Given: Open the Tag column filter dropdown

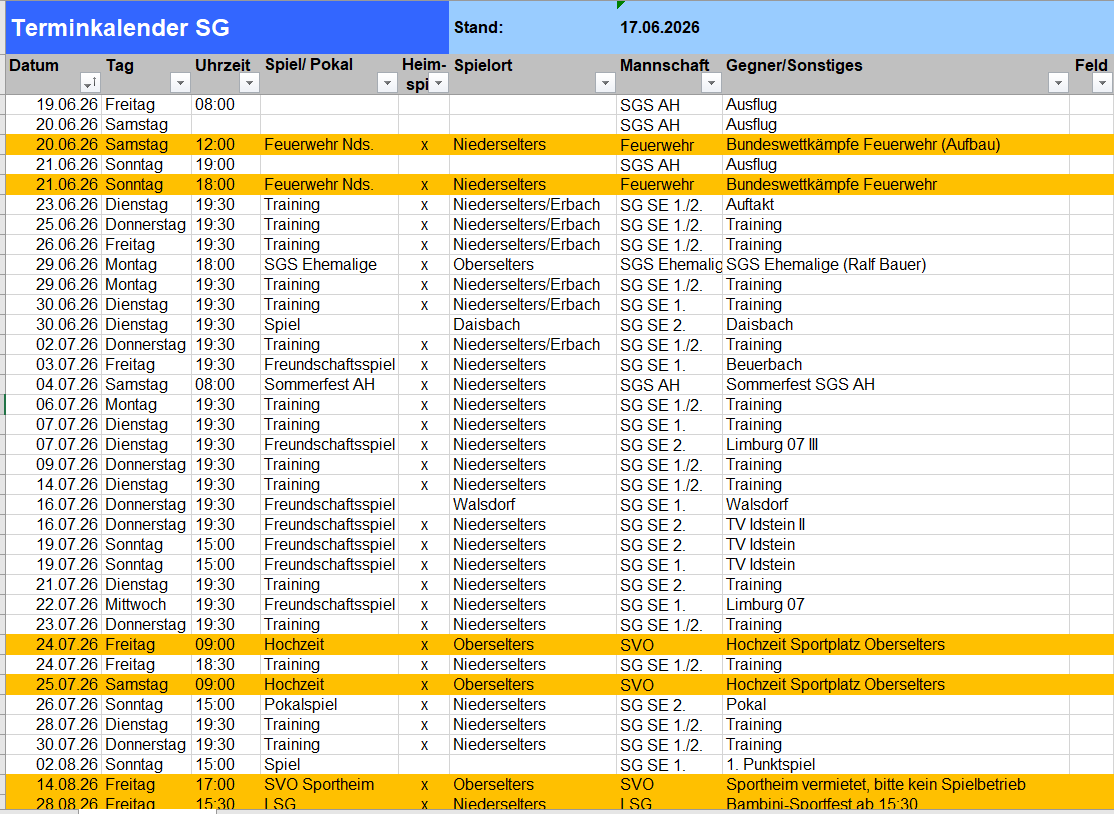Looking at the screenshot, I should (180, 83).
